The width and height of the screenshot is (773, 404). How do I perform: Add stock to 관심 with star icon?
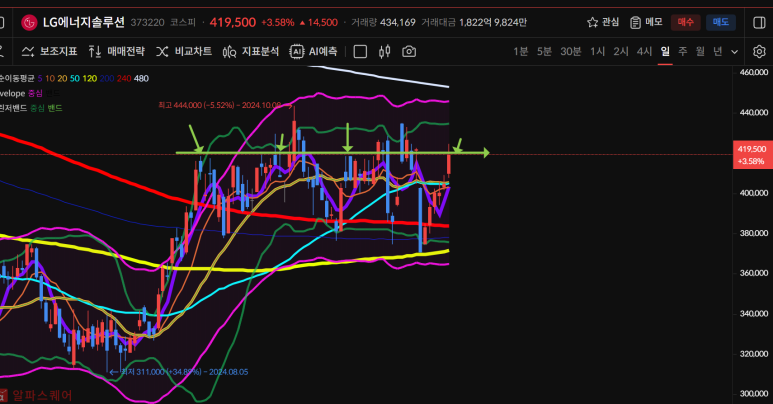click(x=602, y=22)
